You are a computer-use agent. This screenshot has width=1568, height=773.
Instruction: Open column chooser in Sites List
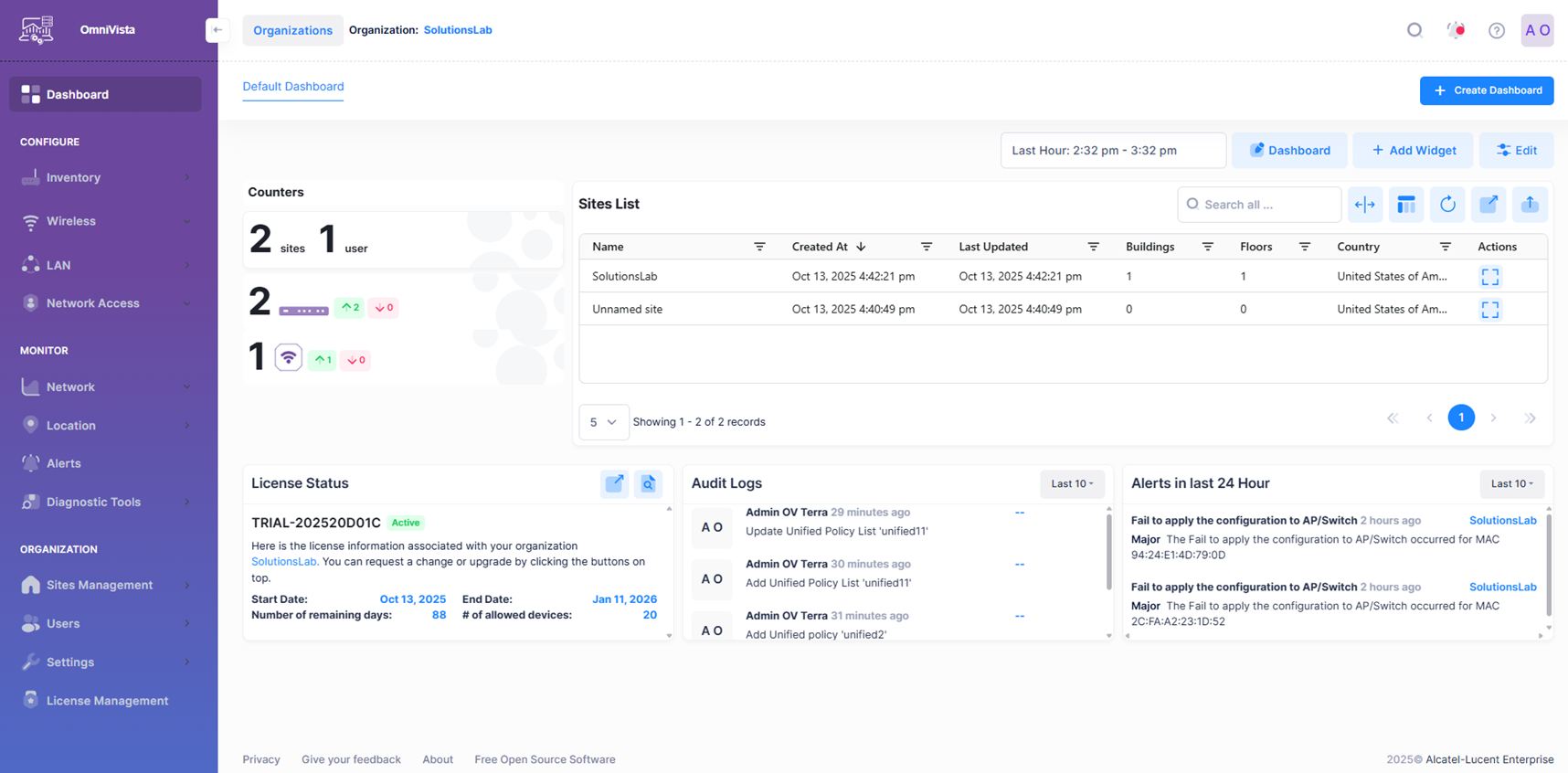[x=1406, y=205]
